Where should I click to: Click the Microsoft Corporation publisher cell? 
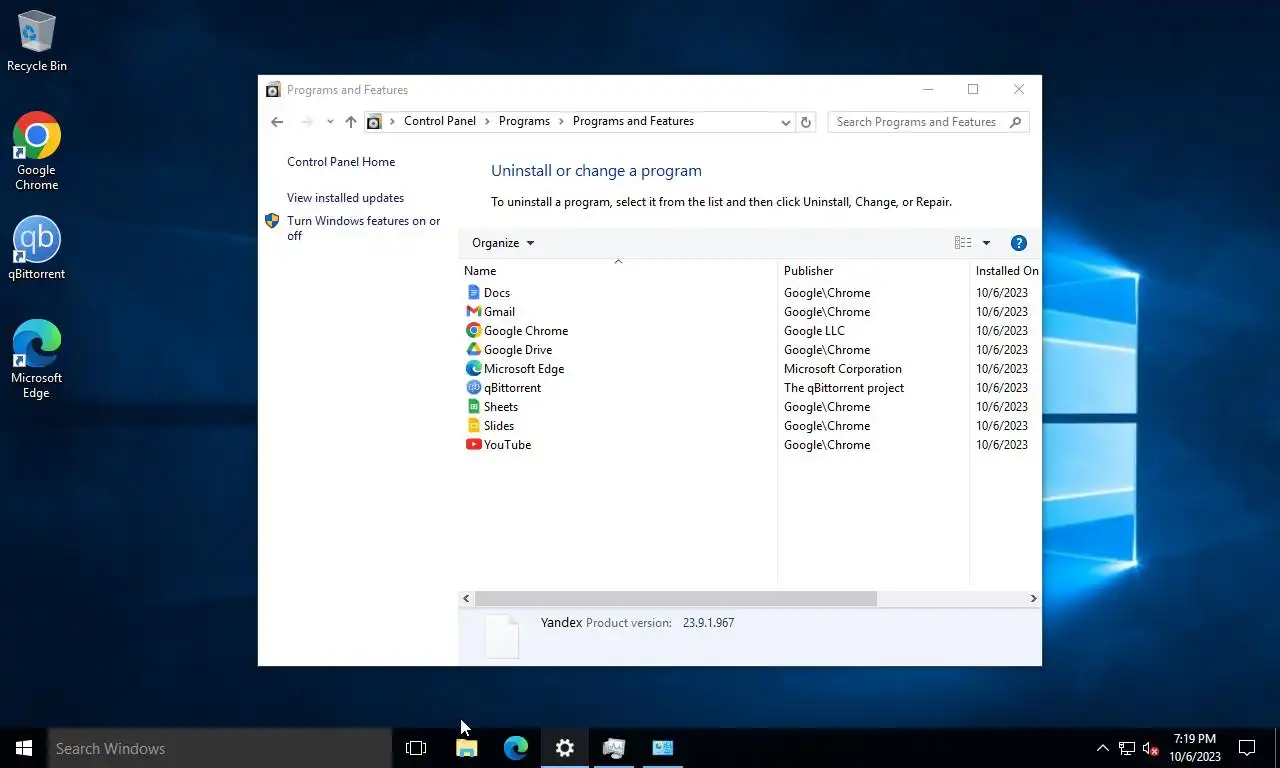click(843, 368)
